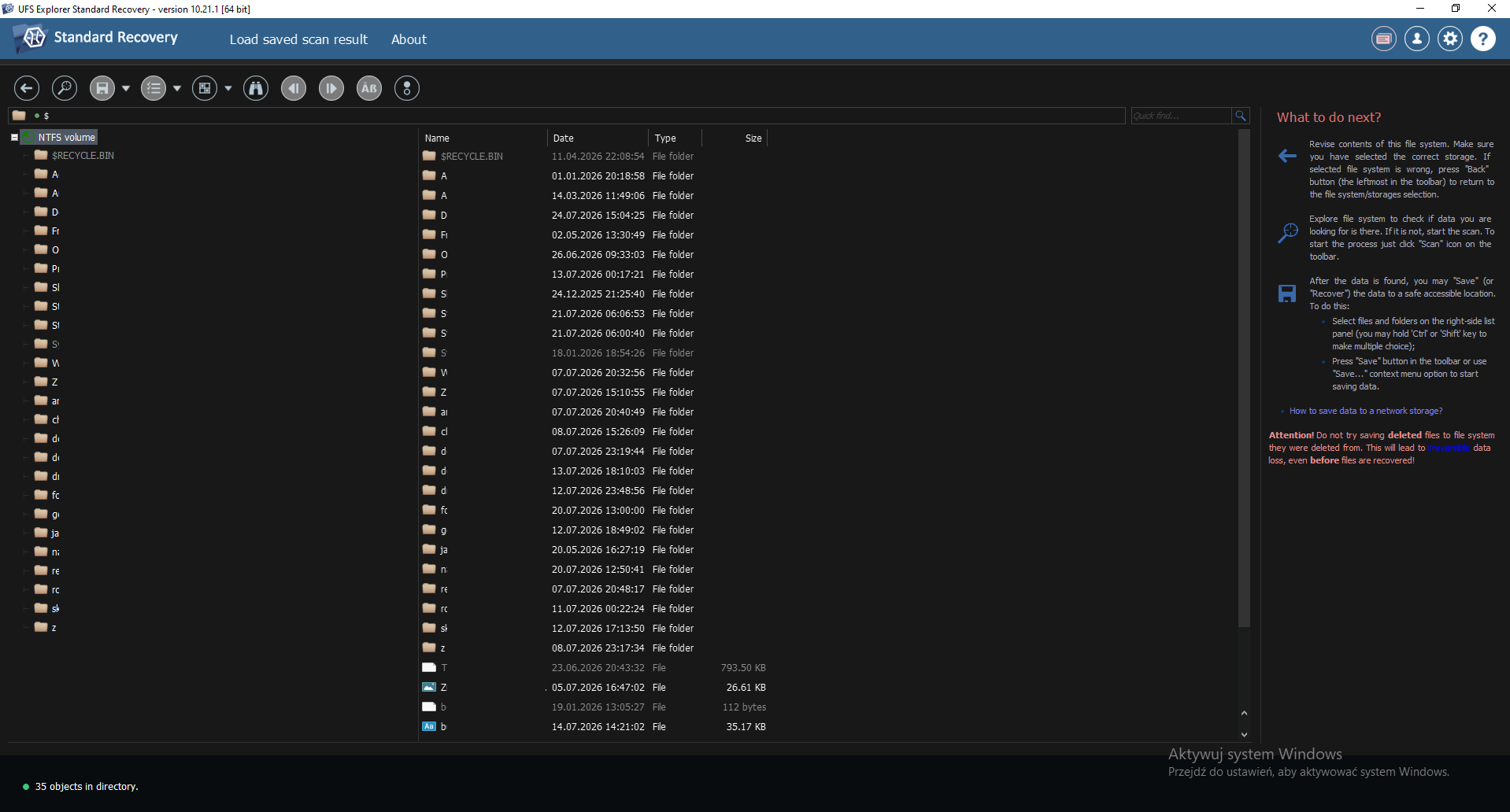Viewport: 1510px width, 812px height.
Task: Open the Save button dropdown arrow
Action: 126,88
